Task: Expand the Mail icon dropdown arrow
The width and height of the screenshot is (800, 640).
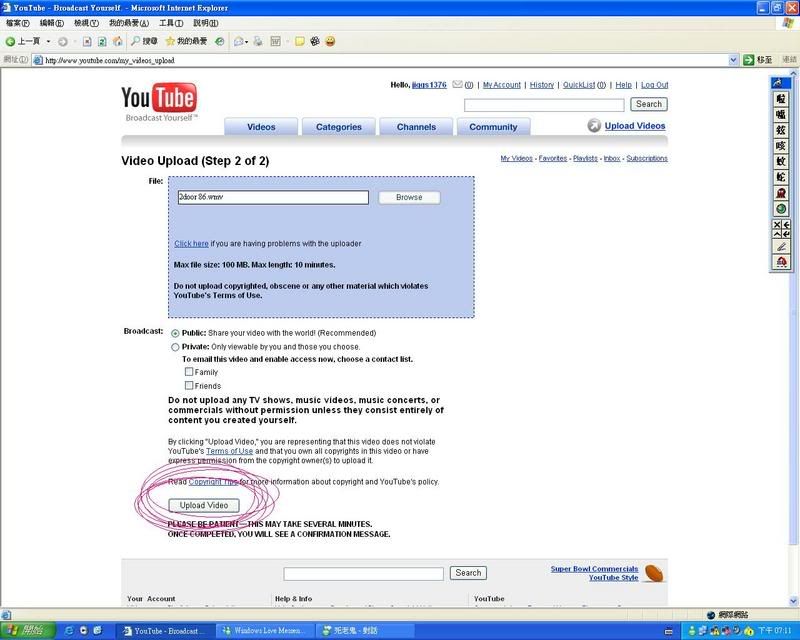Action: [246, 42]
